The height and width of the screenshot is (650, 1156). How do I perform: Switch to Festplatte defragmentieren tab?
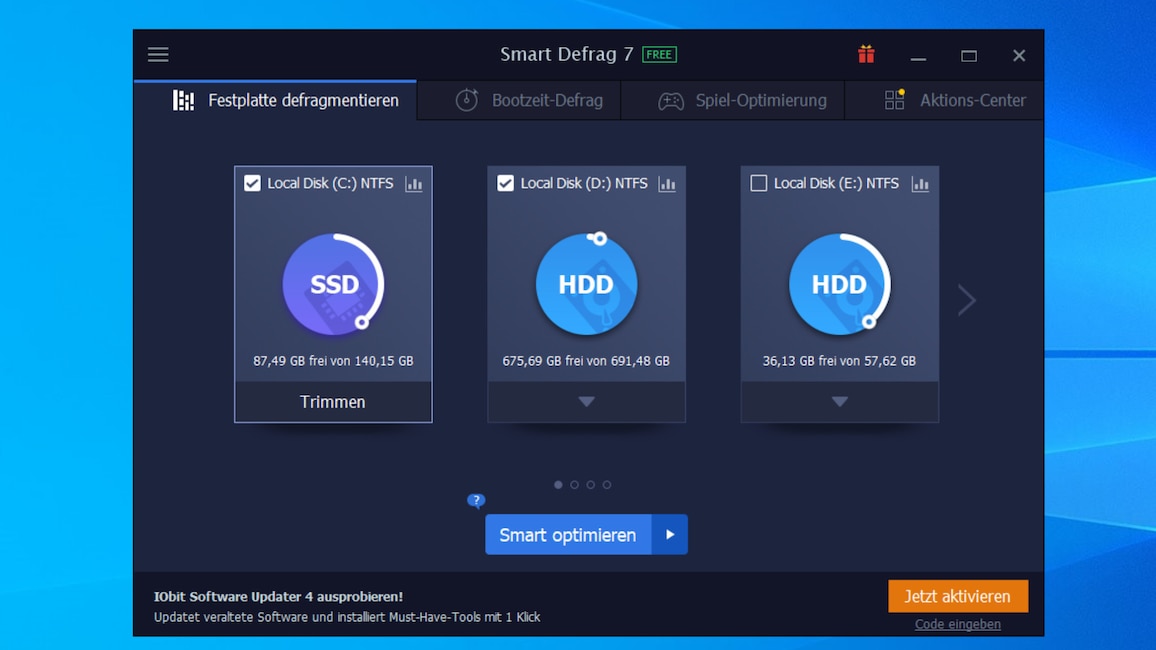point(275,100)
